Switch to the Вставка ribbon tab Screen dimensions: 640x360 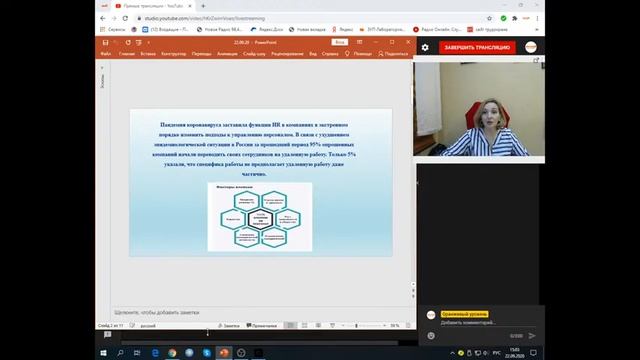click(148, 54)
